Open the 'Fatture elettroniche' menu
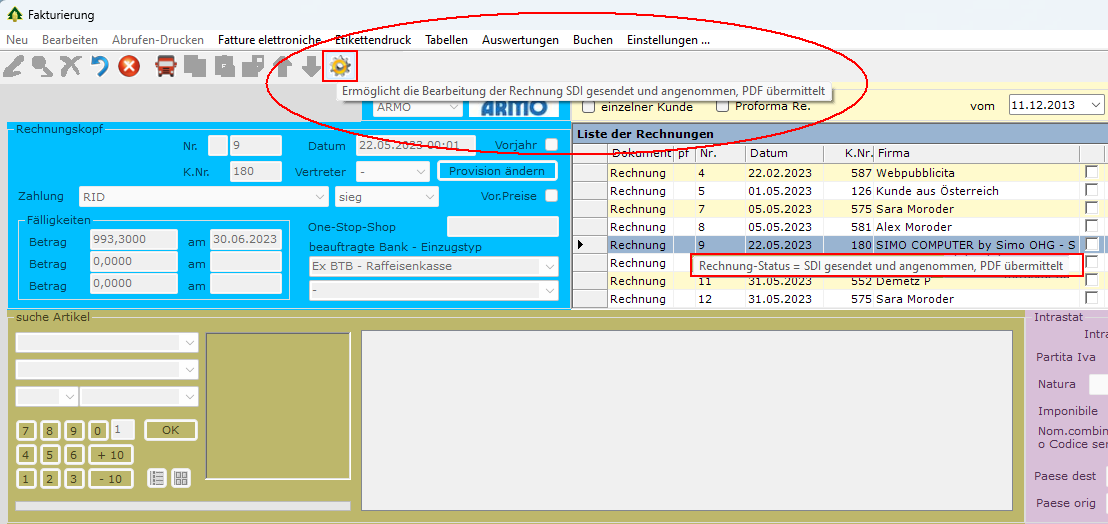 click(x=269, y=40)
